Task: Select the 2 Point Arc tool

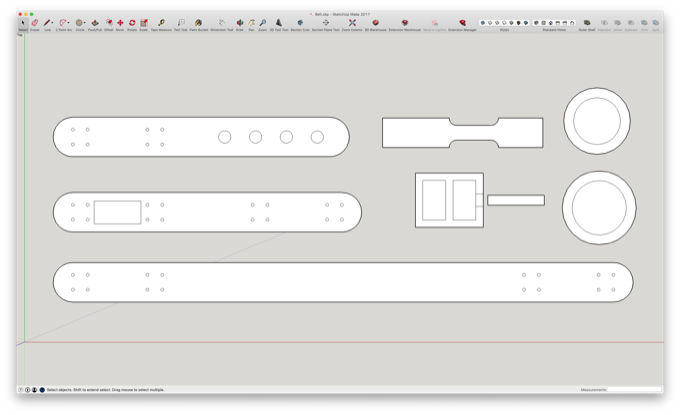Action: pyautogui.click(x=62, y=23)
